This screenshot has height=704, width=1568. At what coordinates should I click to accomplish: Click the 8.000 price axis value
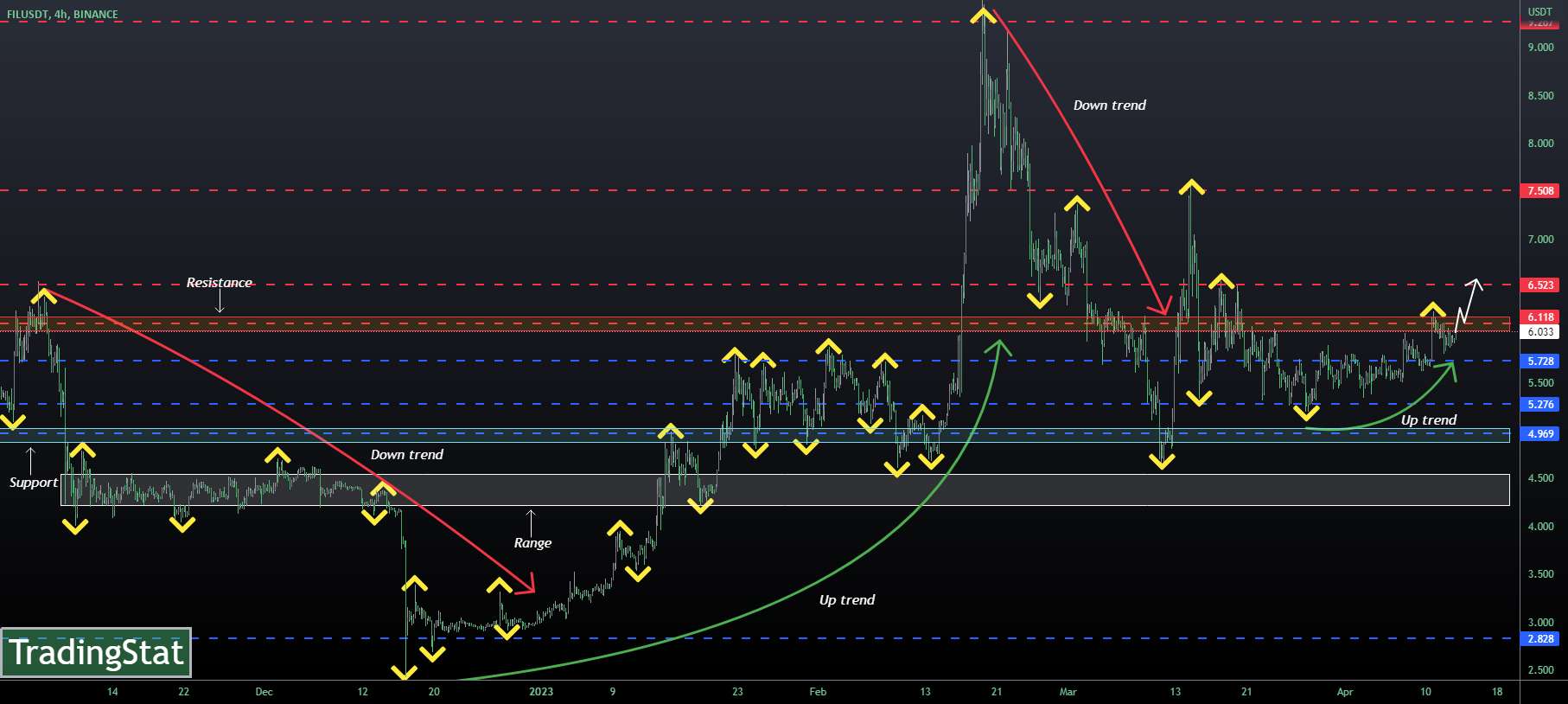1540,144
